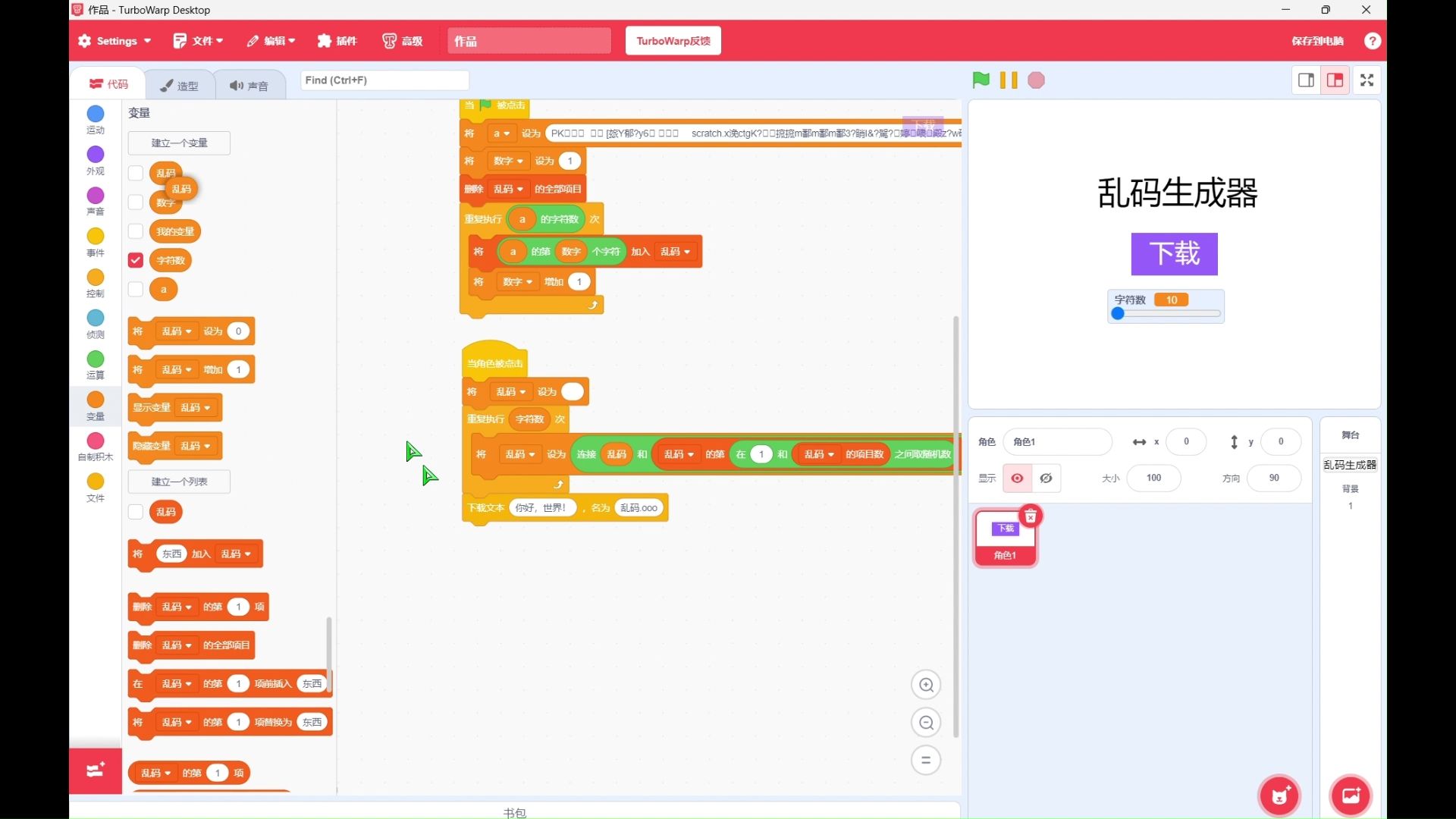1456x819 pixels.
Task: Open the Variables (变量) block category
Action: click(x=96, y=406)
